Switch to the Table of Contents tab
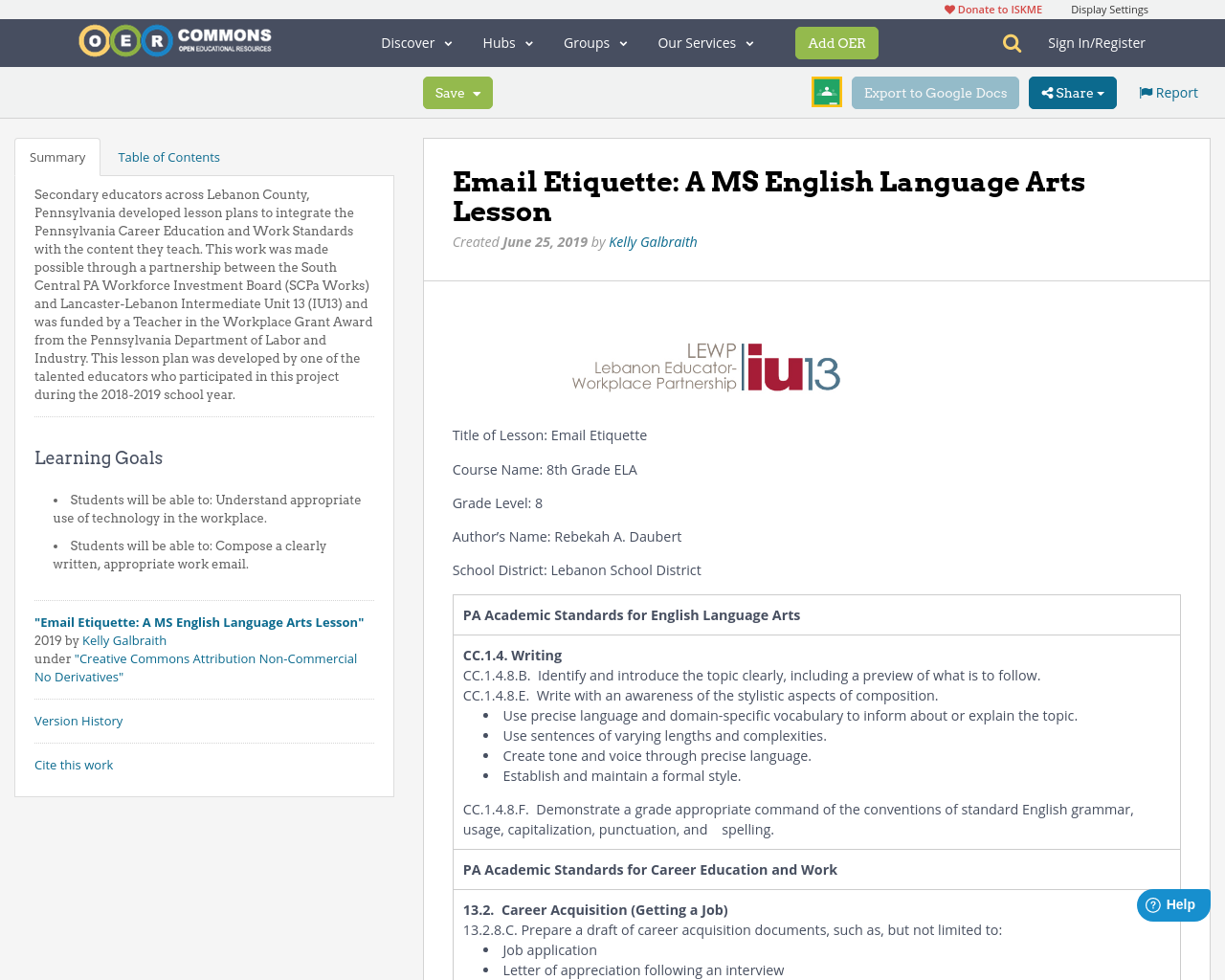Screen dimensions: 1225x980 168,155
